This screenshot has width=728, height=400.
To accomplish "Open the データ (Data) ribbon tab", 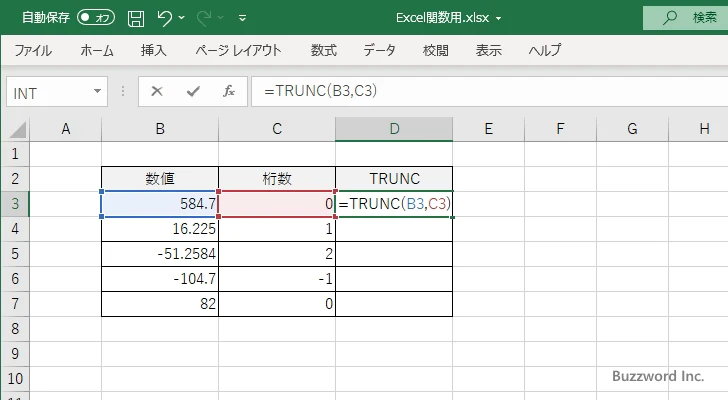I will 379,50.
